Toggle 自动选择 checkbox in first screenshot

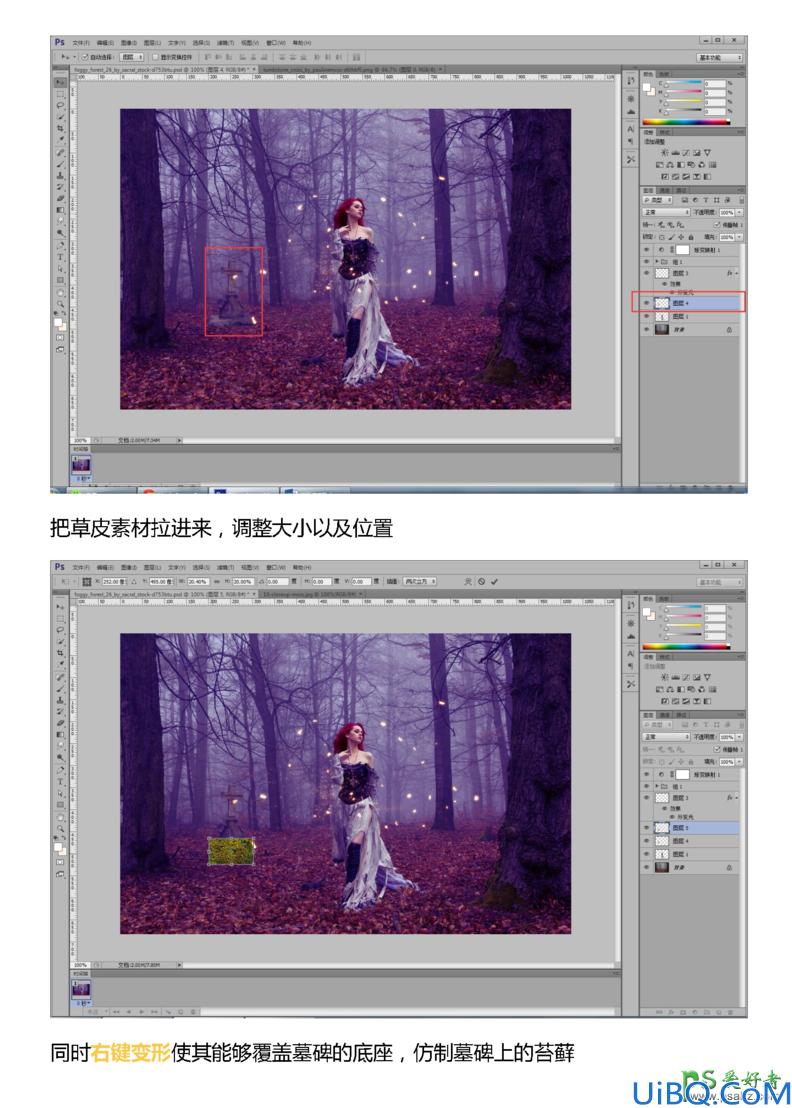85,57
